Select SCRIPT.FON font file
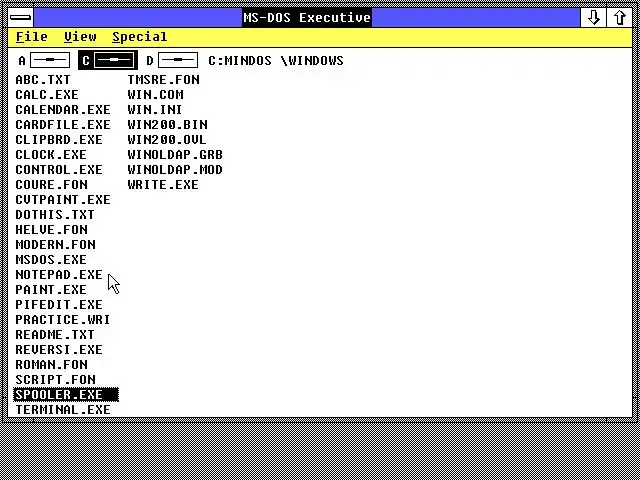 (56, 380)
